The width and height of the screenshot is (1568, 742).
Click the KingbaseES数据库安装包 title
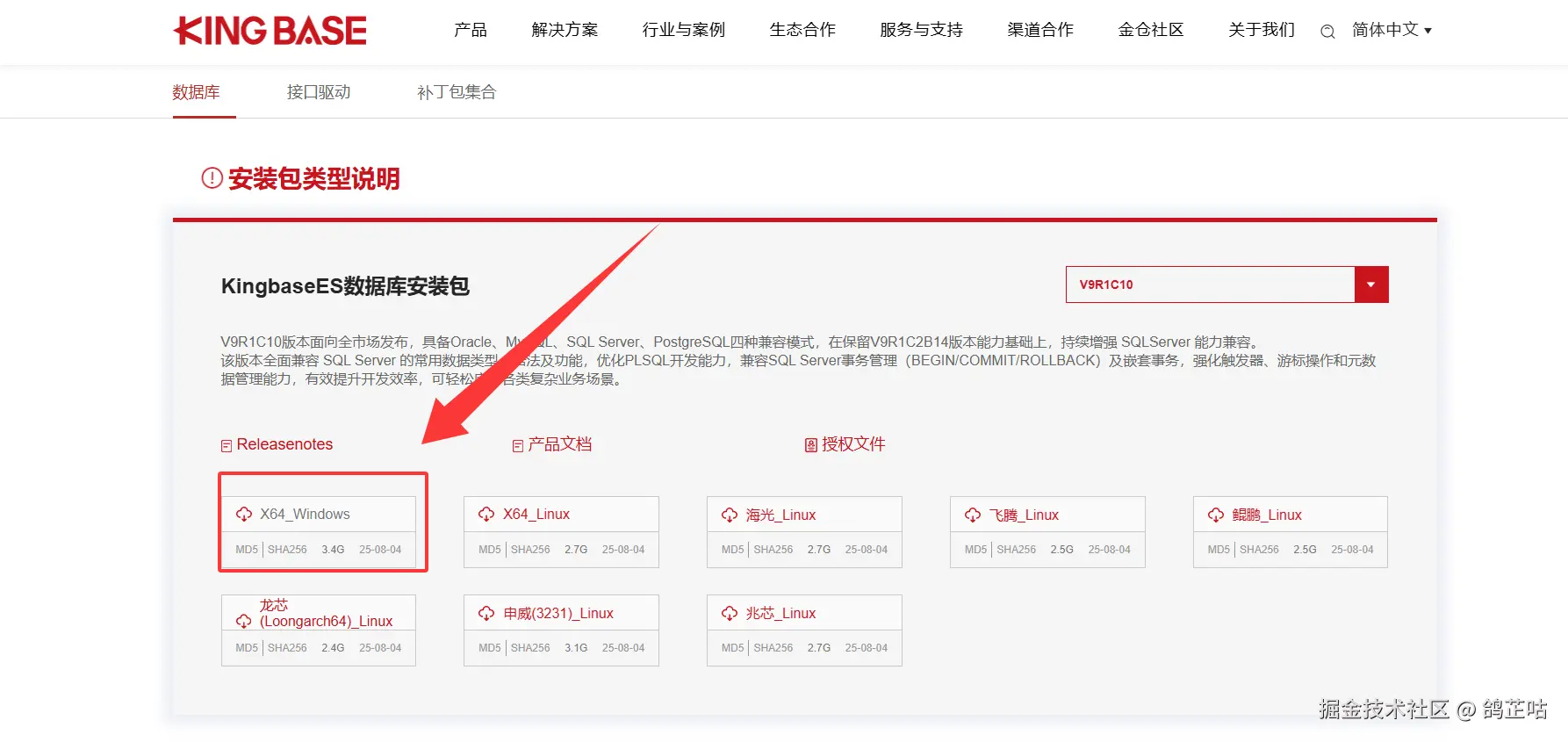[x=345, y=286]
